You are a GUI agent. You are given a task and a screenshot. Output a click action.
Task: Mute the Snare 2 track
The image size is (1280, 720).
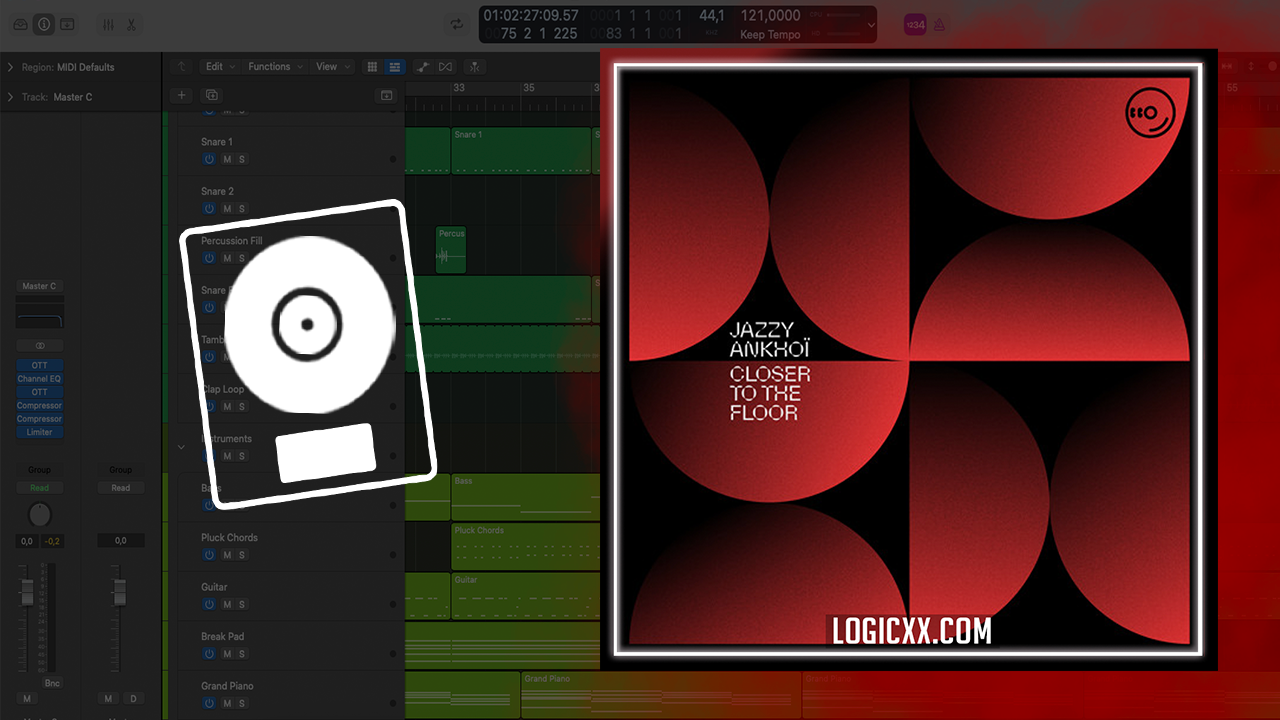227,209
